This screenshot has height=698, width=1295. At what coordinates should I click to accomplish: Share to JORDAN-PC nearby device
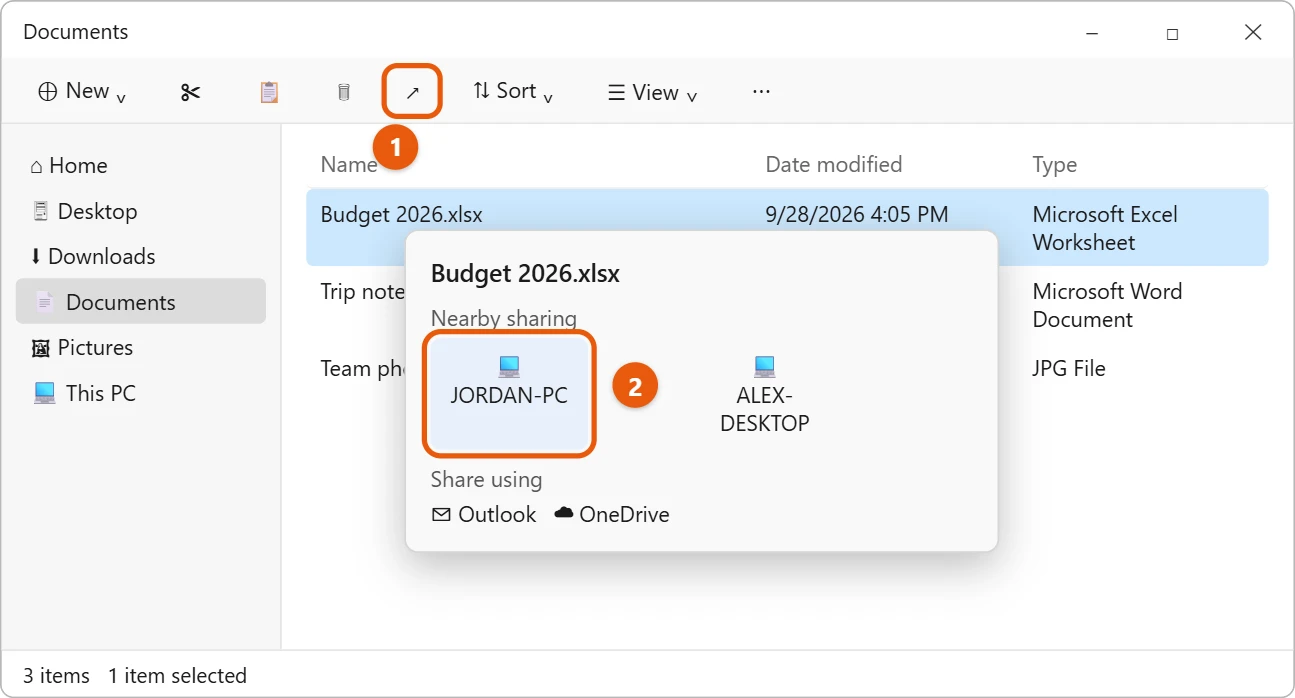[x=509, y=394]
